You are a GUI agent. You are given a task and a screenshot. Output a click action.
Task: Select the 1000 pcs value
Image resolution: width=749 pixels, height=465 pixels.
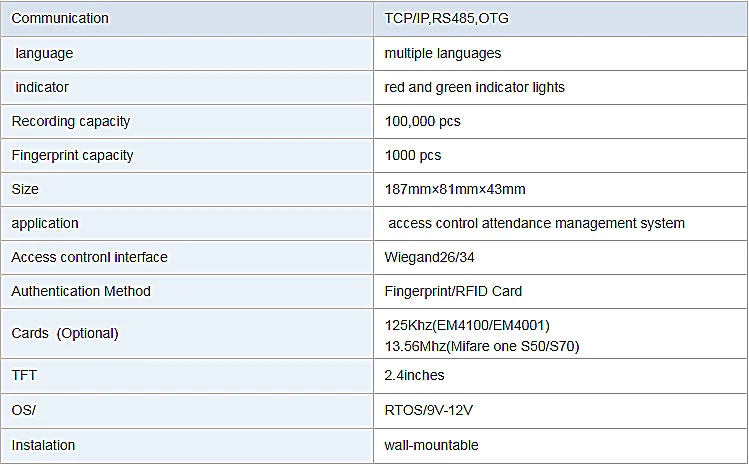pos(413,155)
